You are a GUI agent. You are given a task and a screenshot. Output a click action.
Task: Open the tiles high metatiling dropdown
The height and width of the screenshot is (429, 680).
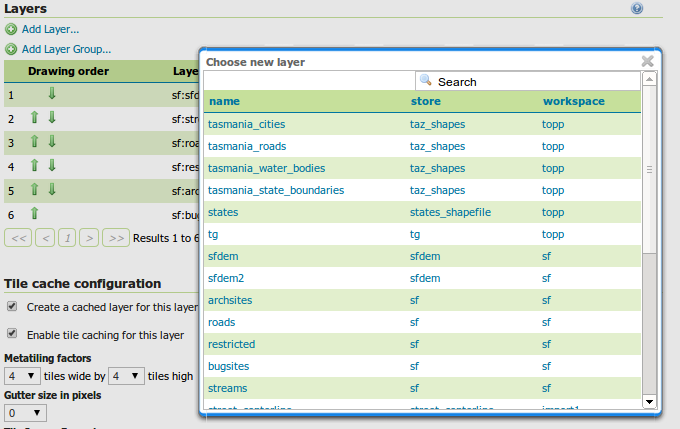point(126,376)
